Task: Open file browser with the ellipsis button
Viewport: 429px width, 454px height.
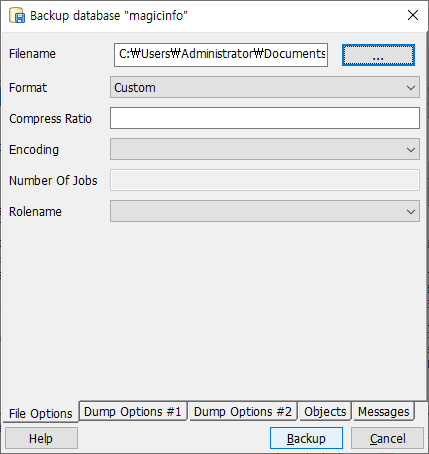Action: click(378, 55)
